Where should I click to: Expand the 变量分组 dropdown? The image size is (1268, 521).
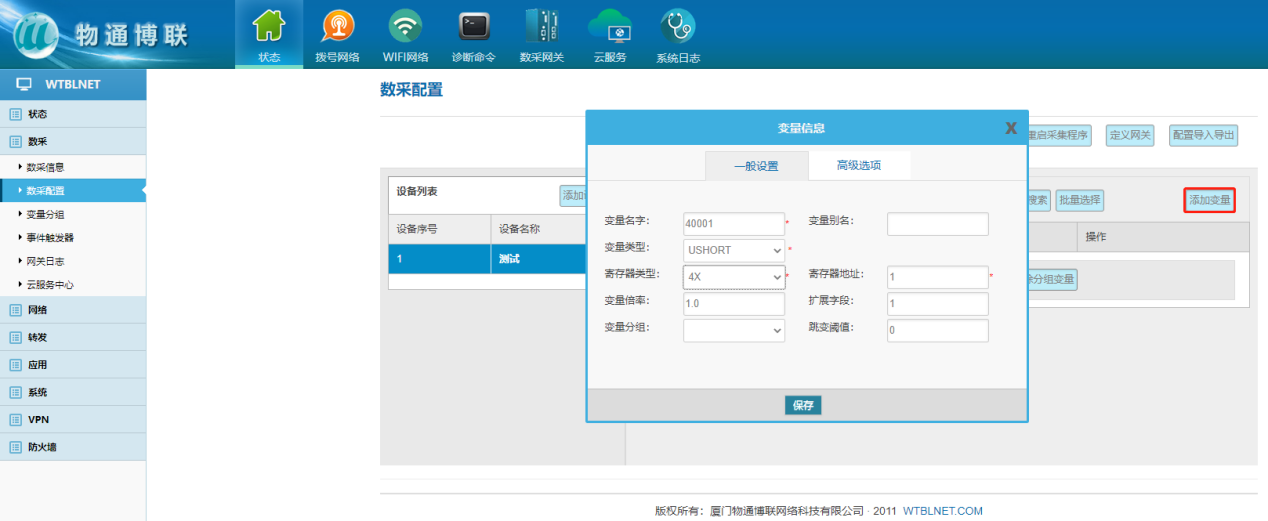(x=734, y=330)
